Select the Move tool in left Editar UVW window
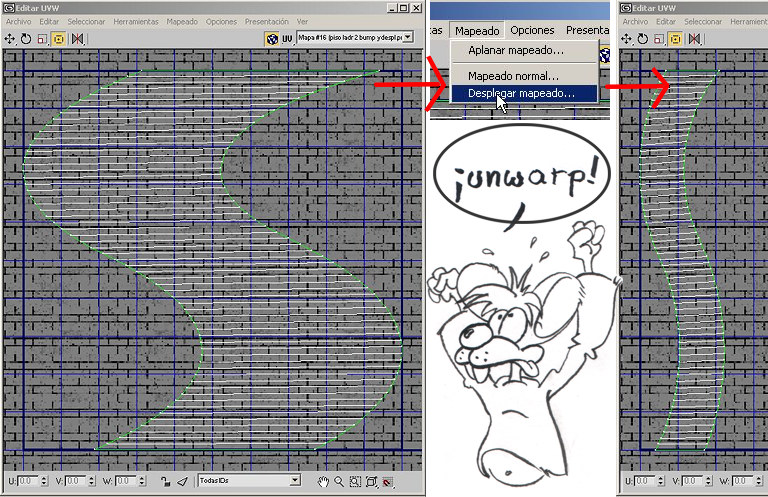 (x=9, y=39)
